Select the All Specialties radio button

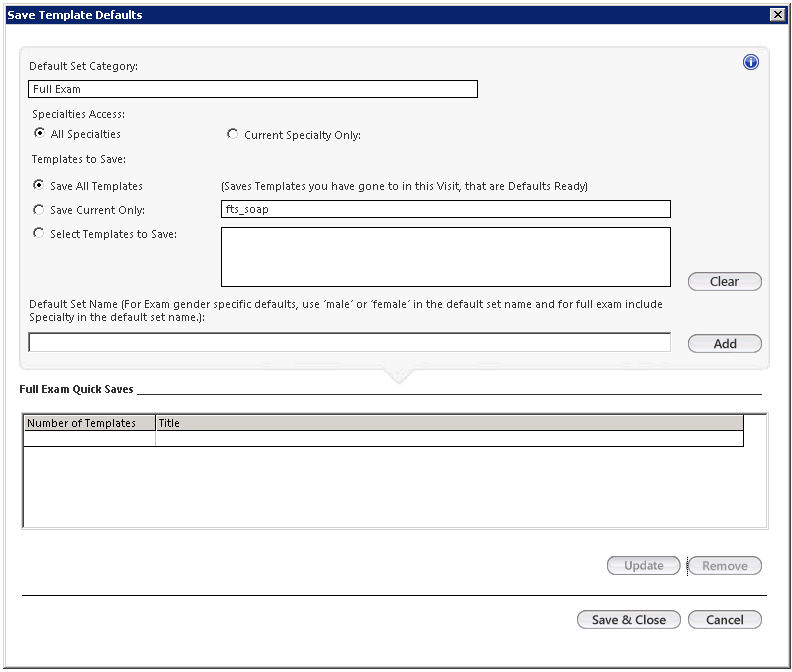39,133
